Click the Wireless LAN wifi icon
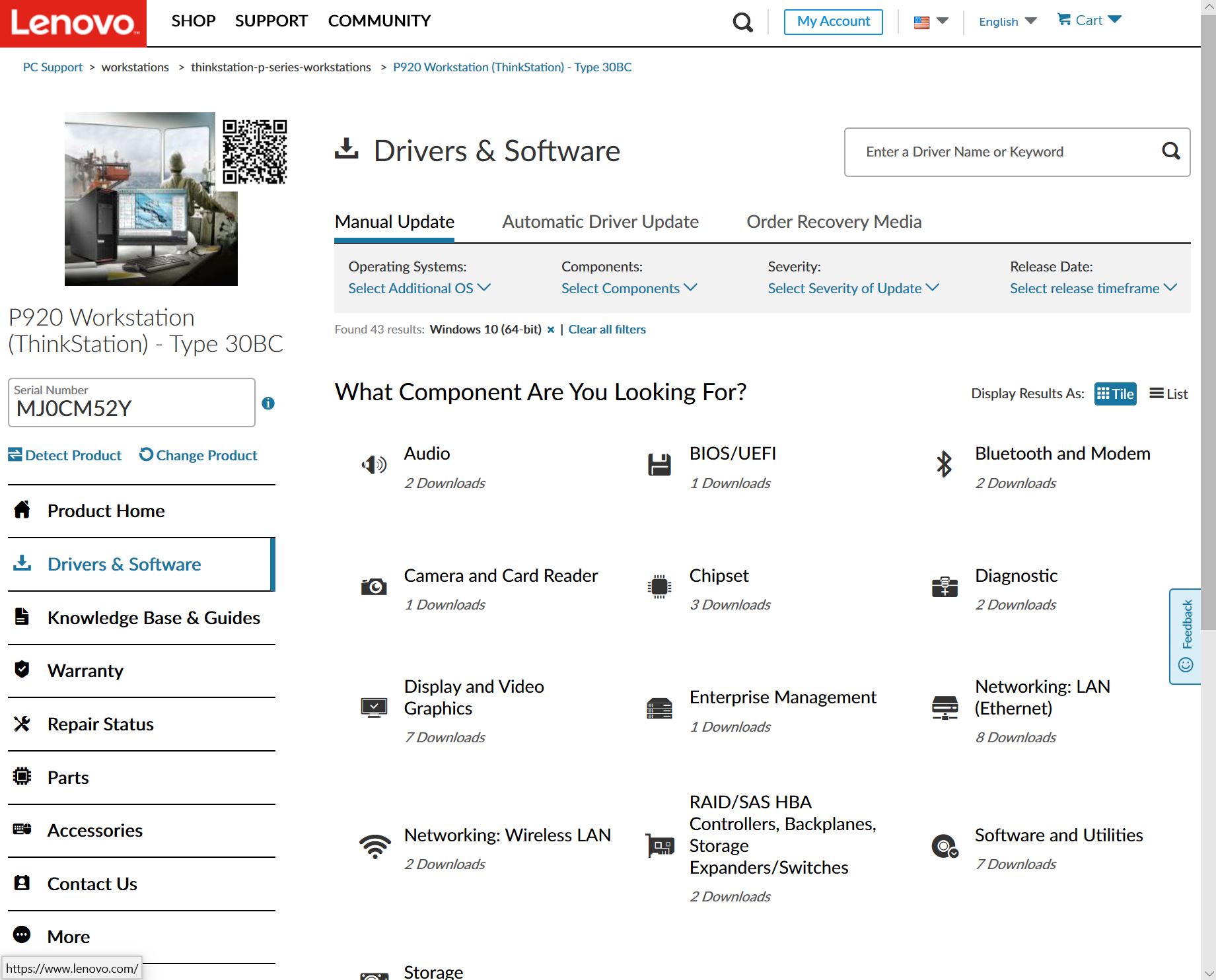The image size is (1216, 980). pos(375,846)
